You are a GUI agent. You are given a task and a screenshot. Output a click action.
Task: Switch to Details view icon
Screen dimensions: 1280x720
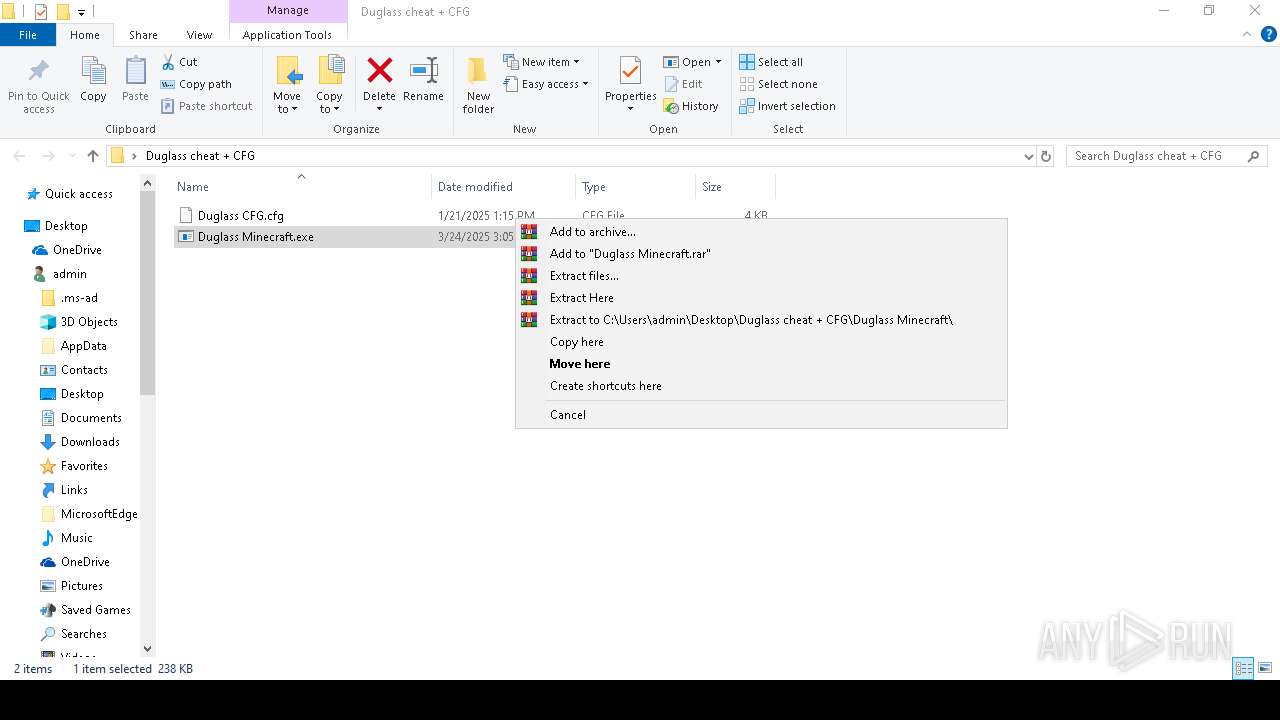click(x=1243, y=668)
